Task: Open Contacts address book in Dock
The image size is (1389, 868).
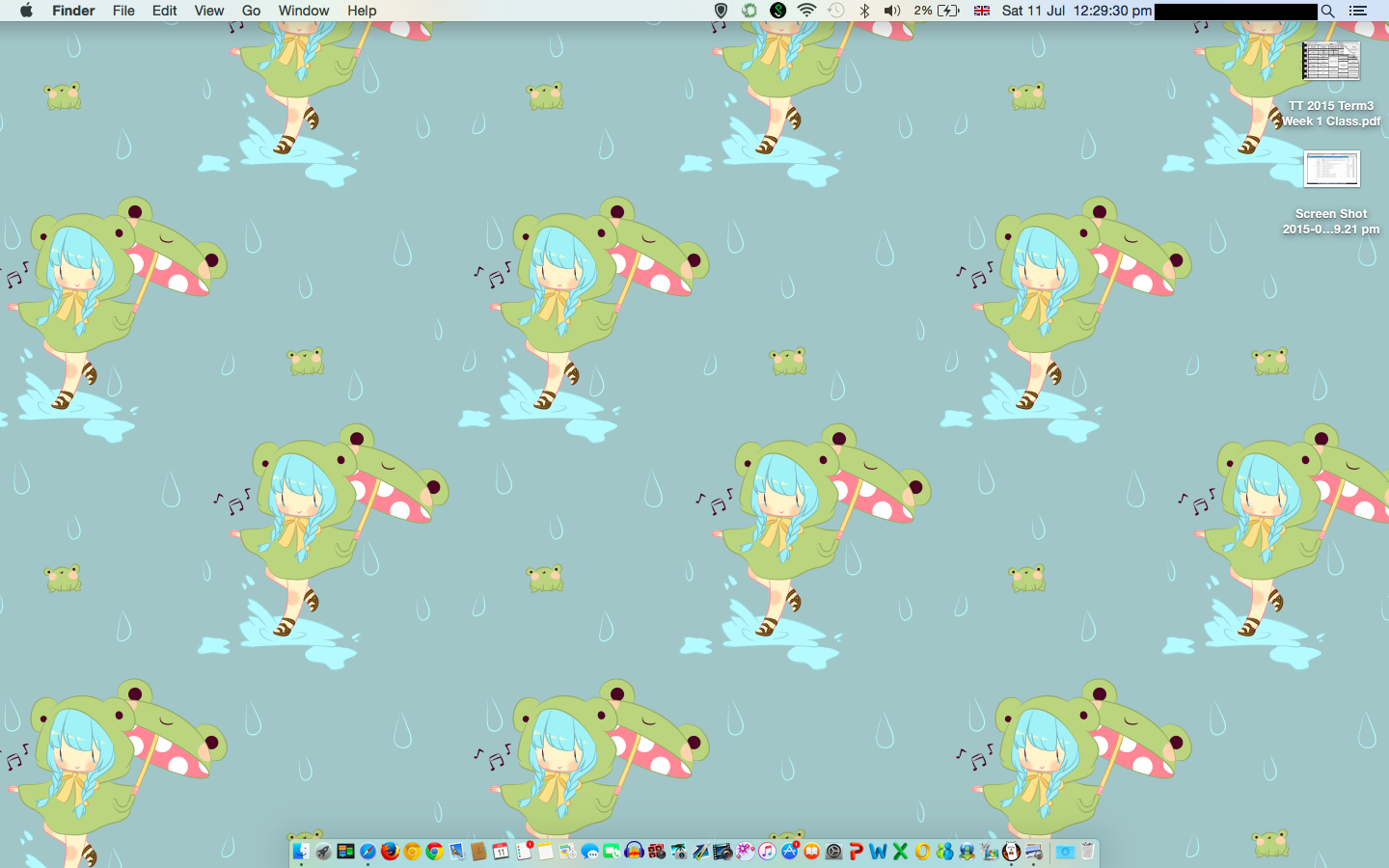Action: (x=478, y=852)
